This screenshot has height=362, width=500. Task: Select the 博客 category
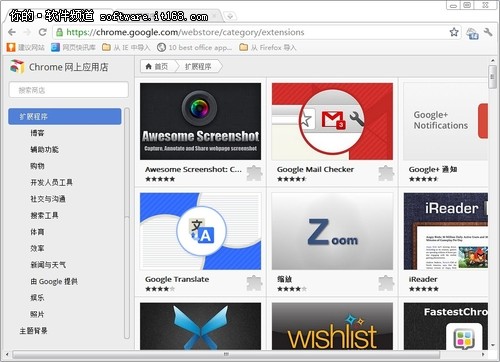click(x=37, y=133)
